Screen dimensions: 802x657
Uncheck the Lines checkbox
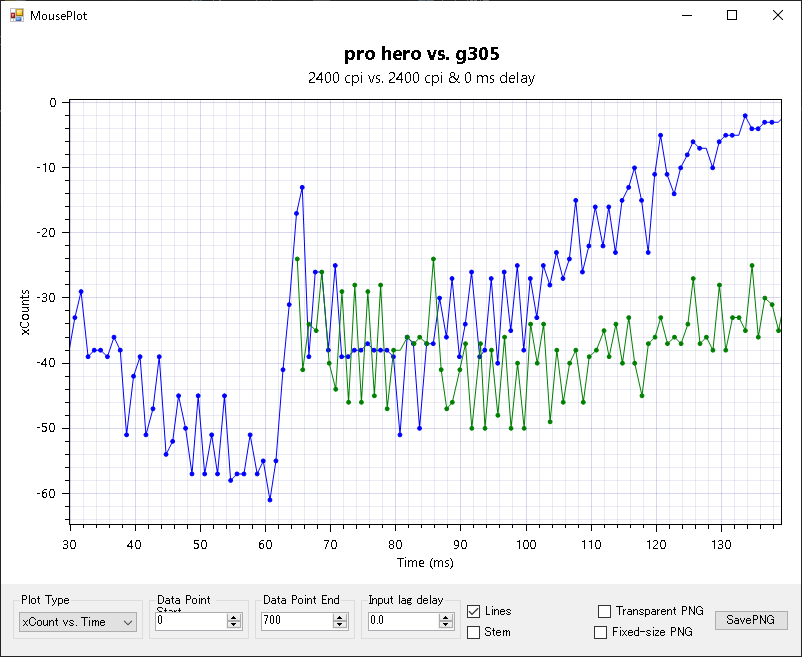474,611
